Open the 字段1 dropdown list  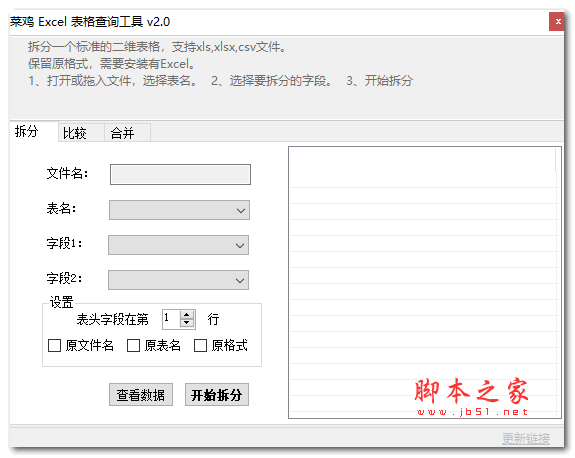coord(178,245)
